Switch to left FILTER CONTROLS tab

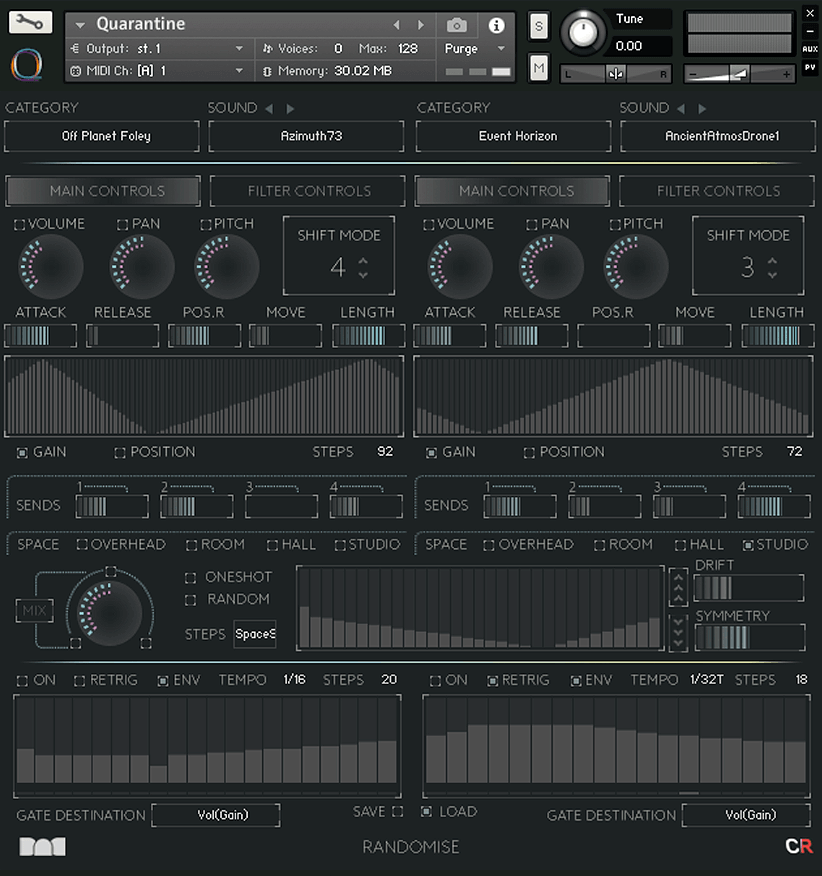[x=309, y=191]
